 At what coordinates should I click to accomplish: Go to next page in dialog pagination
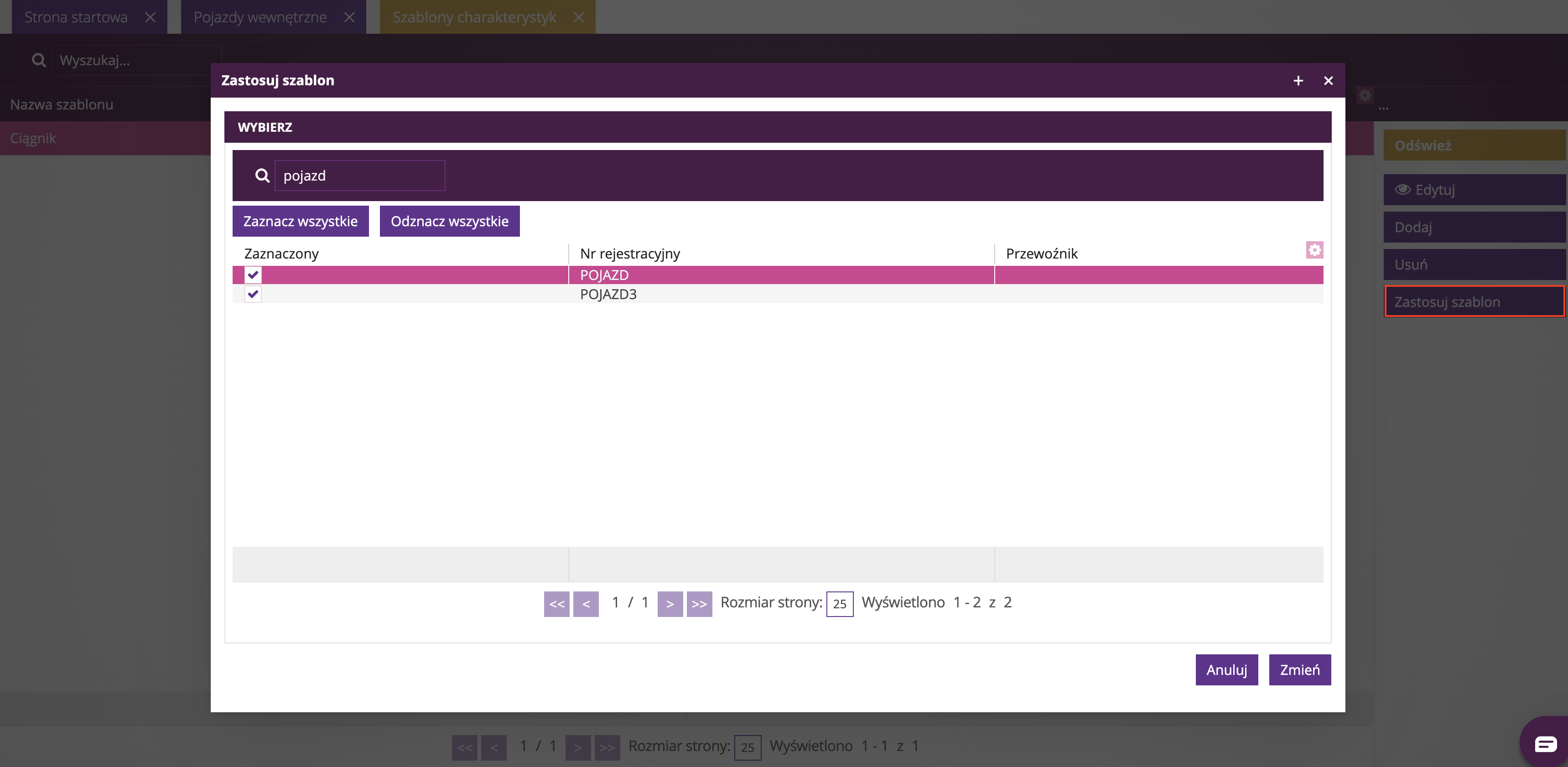pos(670,604)
